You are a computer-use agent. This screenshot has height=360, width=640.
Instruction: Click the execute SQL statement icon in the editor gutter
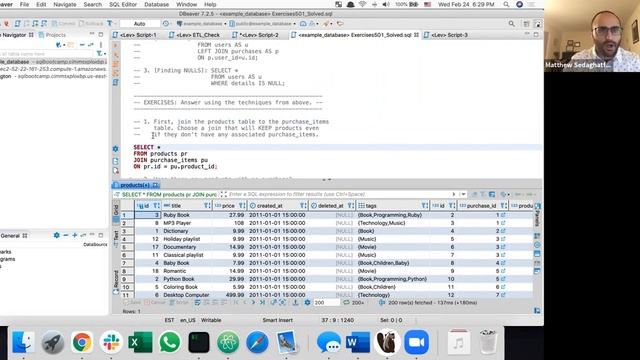click(116, 45)
